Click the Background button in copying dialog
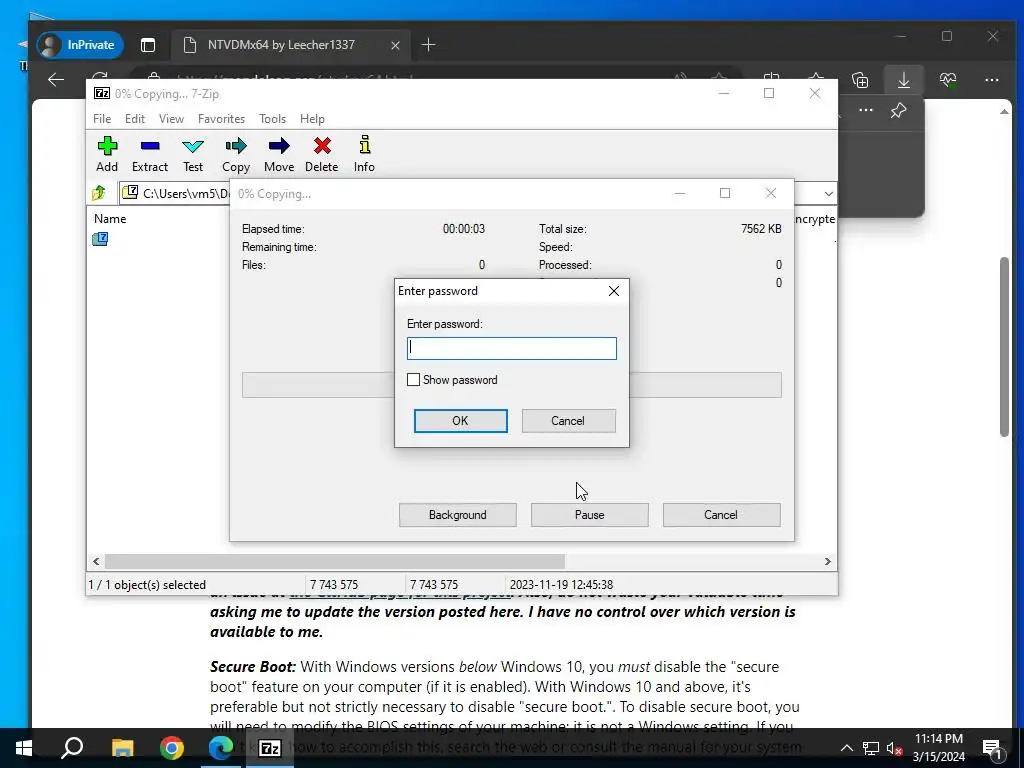 point(458,515)
